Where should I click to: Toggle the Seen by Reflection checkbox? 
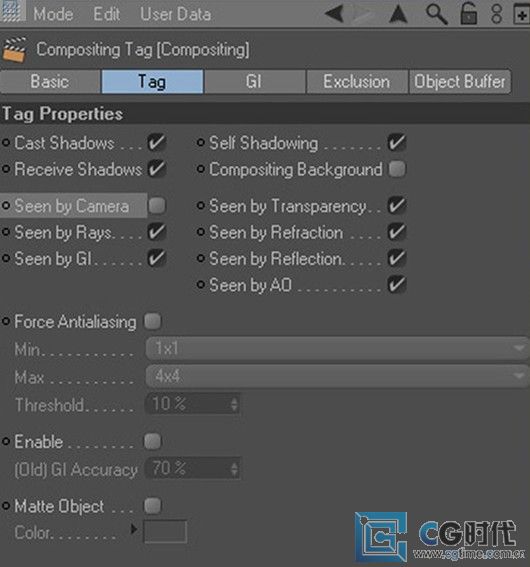point(397,258)
